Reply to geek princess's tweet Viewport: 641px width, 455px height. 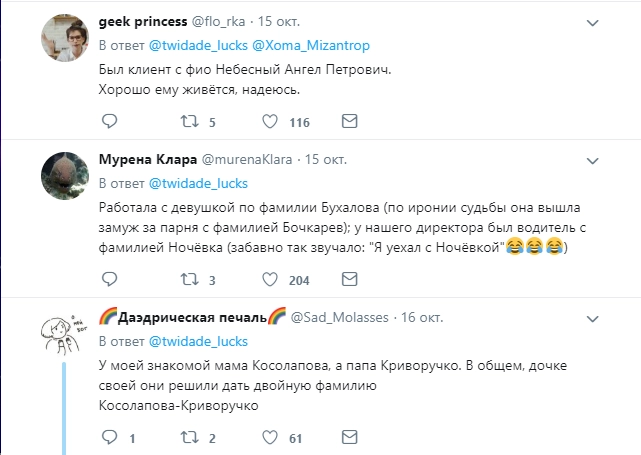pyautogui.click(x=110, y=122)
